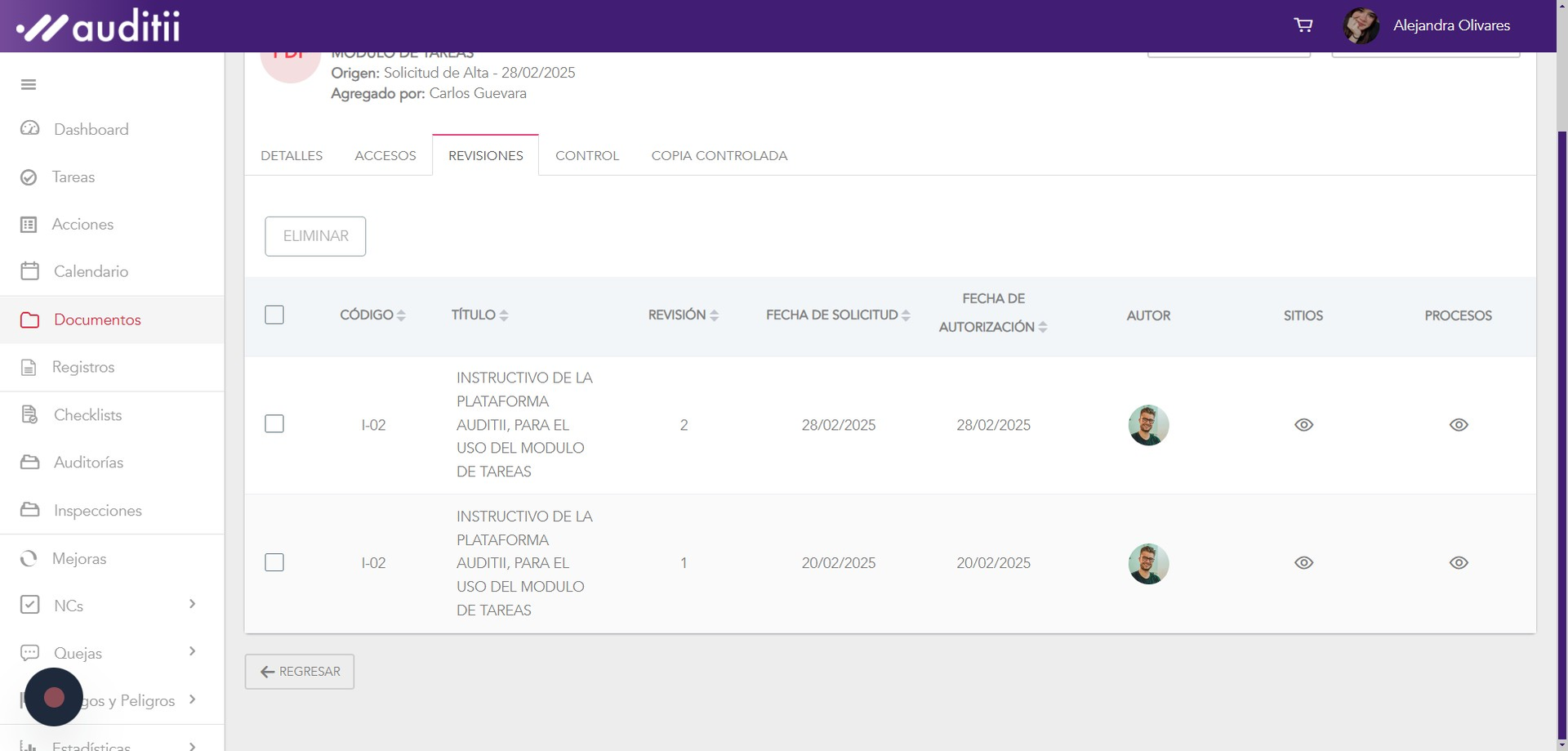This screenshot has height=751, width=1568.
Task: Click the Checklists icon in sidebar
Action: pyautogui.click(x=30, y=415)
